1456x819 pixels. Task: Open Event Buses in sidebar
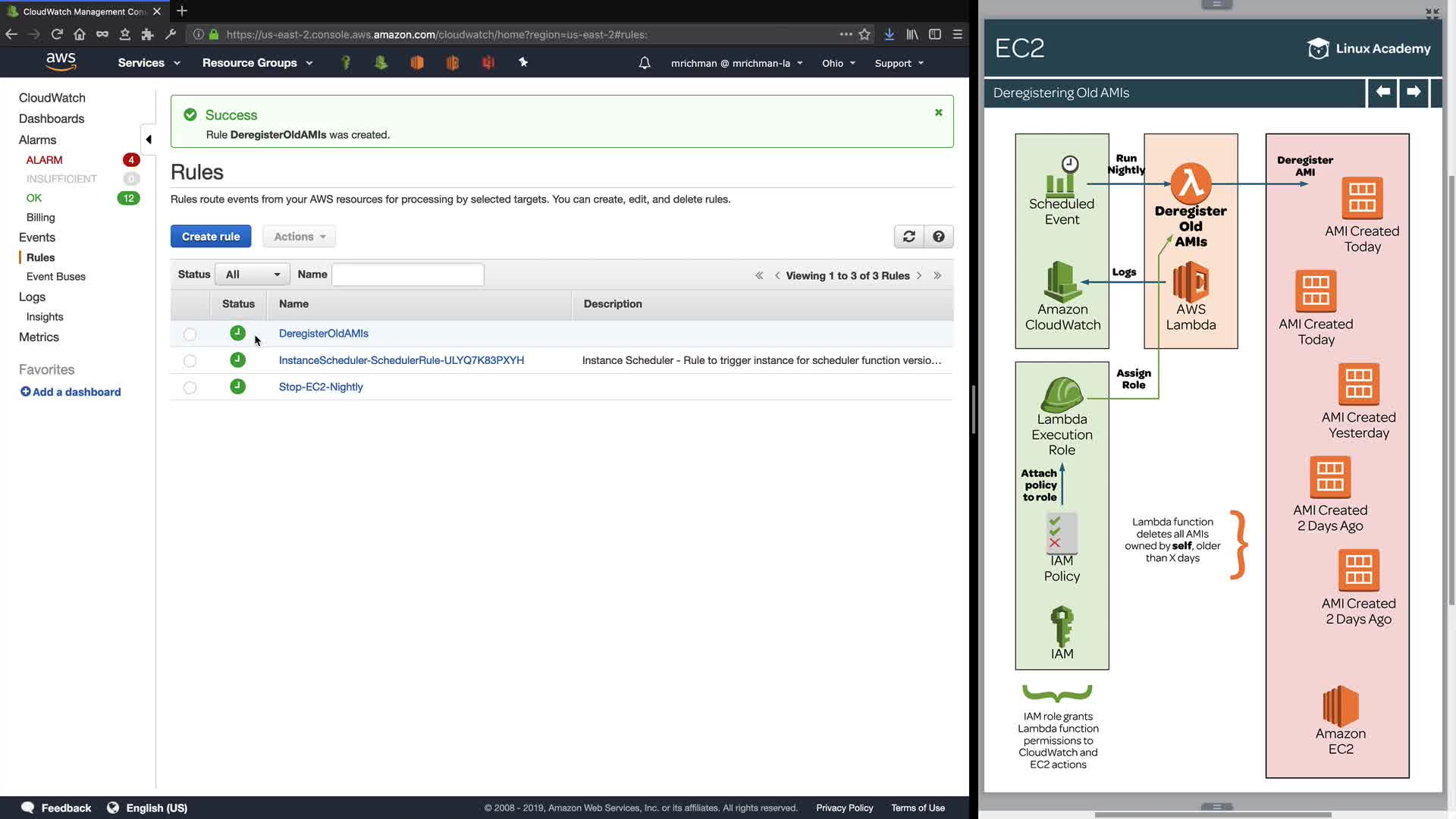click(55, 277)
